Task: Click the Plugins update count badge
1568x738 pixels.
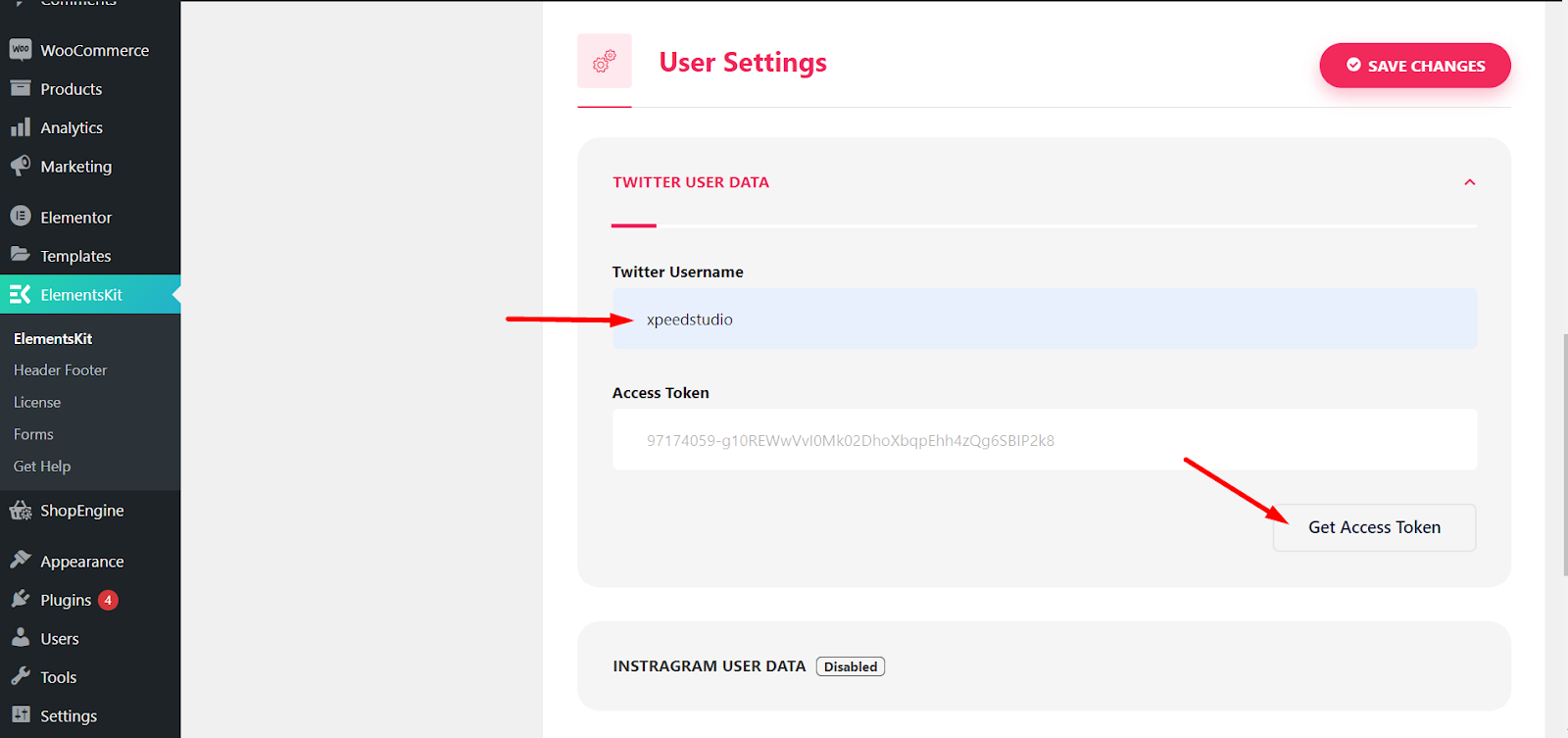Action: click(x=108, y=600)
